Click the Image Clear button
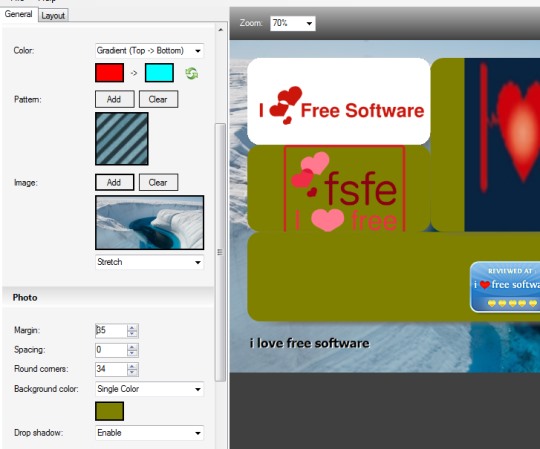The width and height of the screenshot is (540, 449). click(158, 182)
